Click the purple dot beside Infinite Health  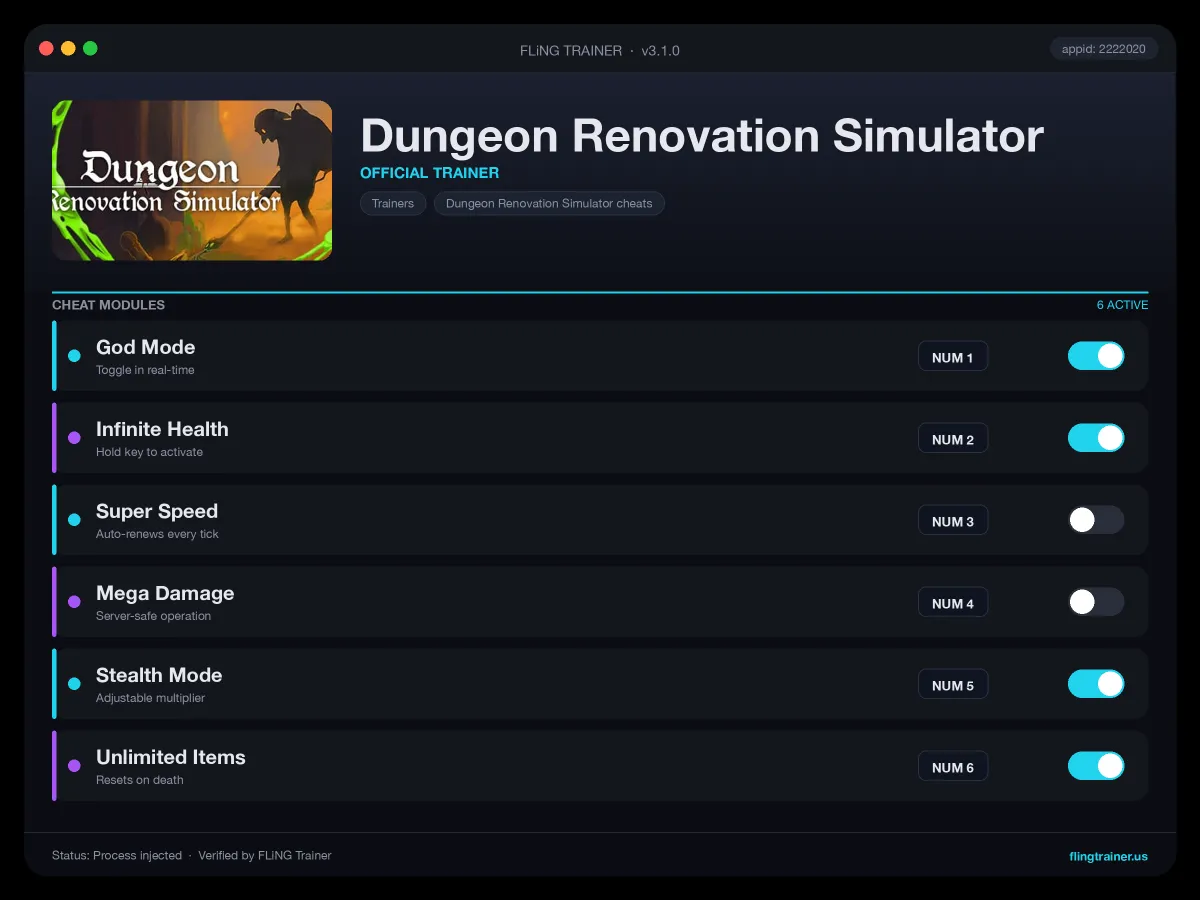74,438
